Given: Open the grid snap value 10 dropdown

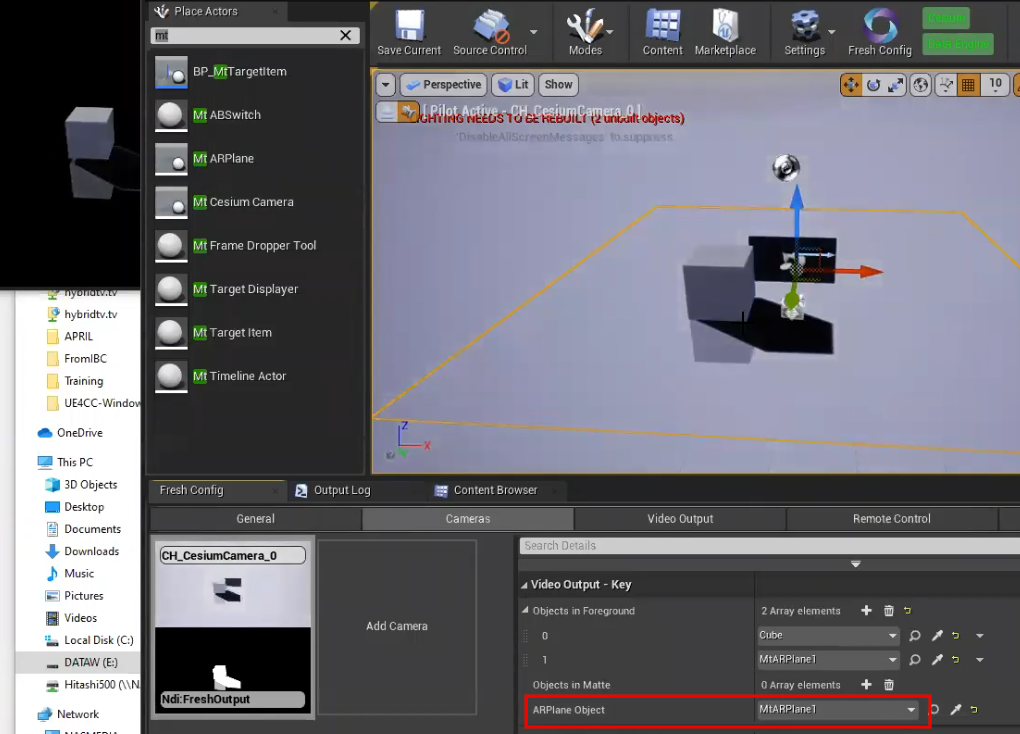Looking at the screenshot, I should [995, 85].
